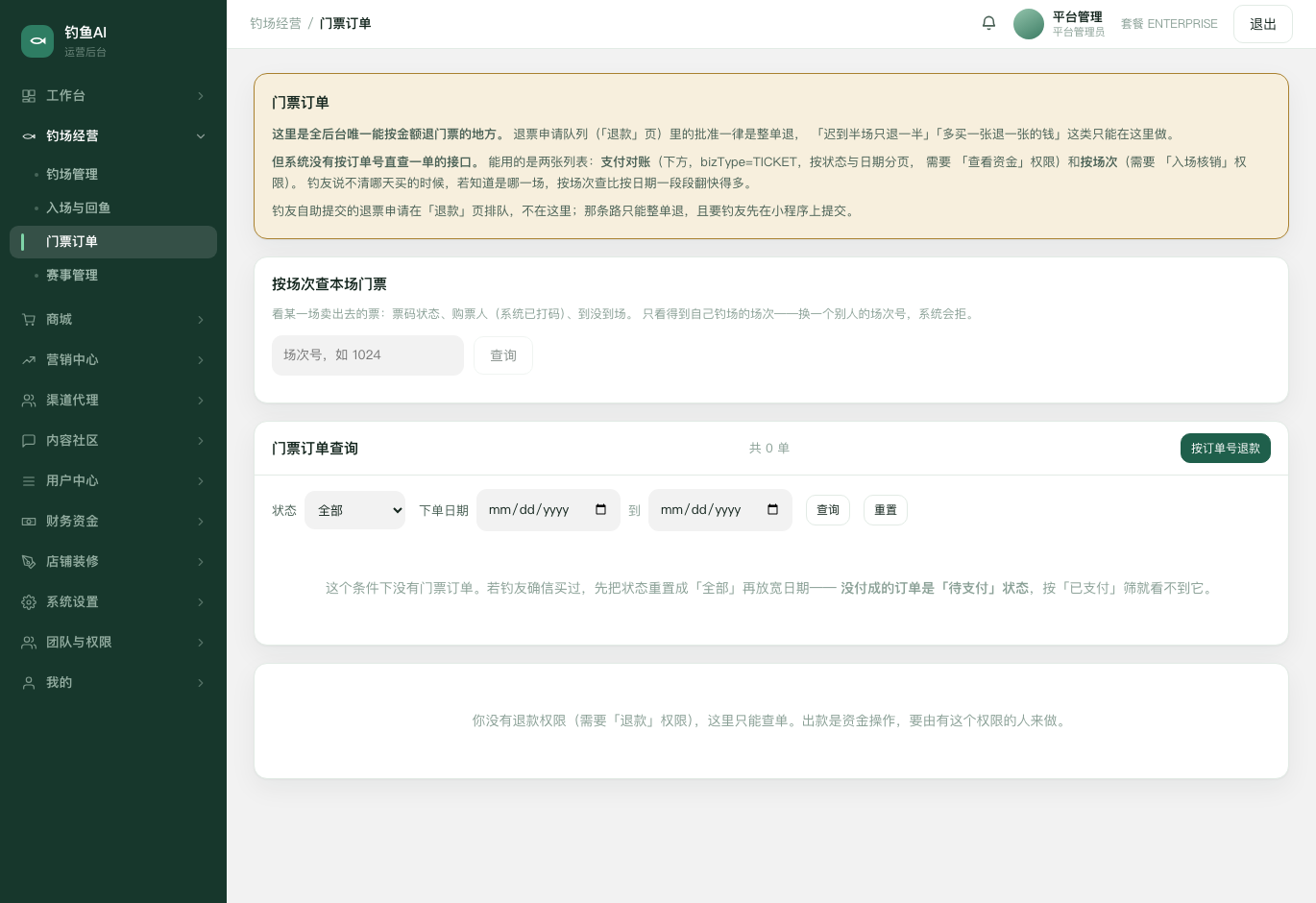The height and width of the screenshot is (903, 1316).
Task: Click 查询 next to the 场次号 field
Action: click(x=503, y=355)
